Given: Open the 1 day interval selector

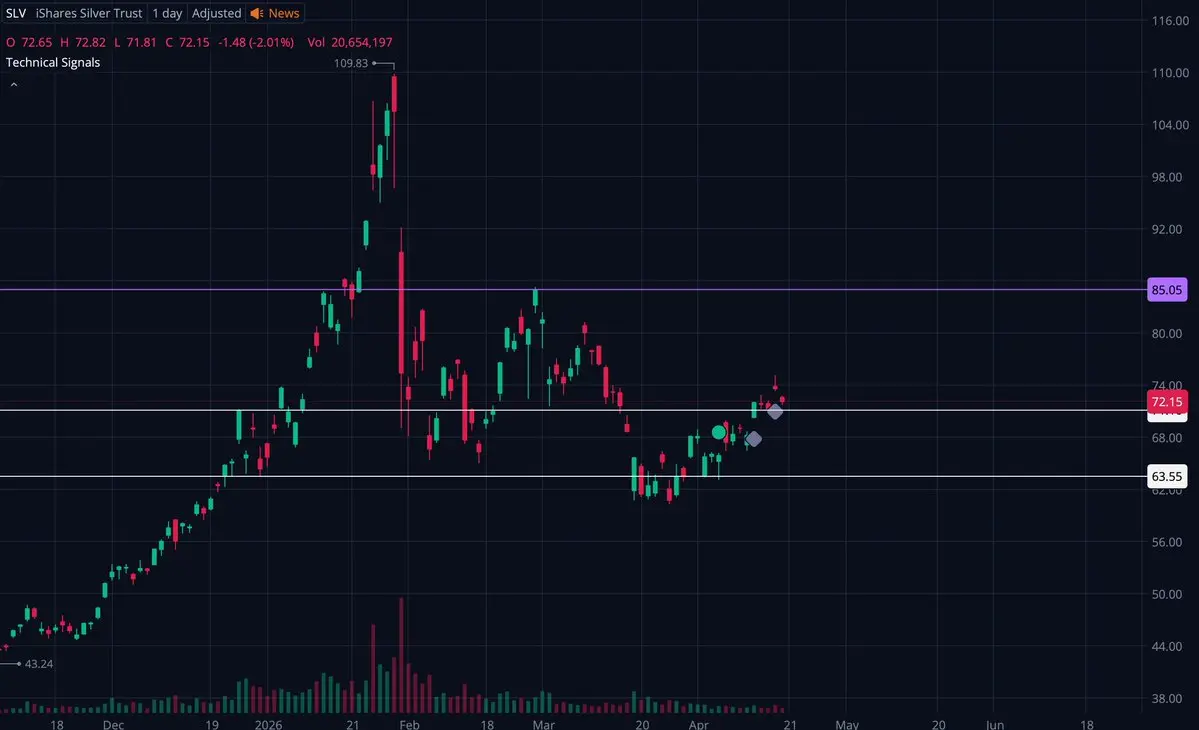Looking at the screenshot, I should (167, 13).
